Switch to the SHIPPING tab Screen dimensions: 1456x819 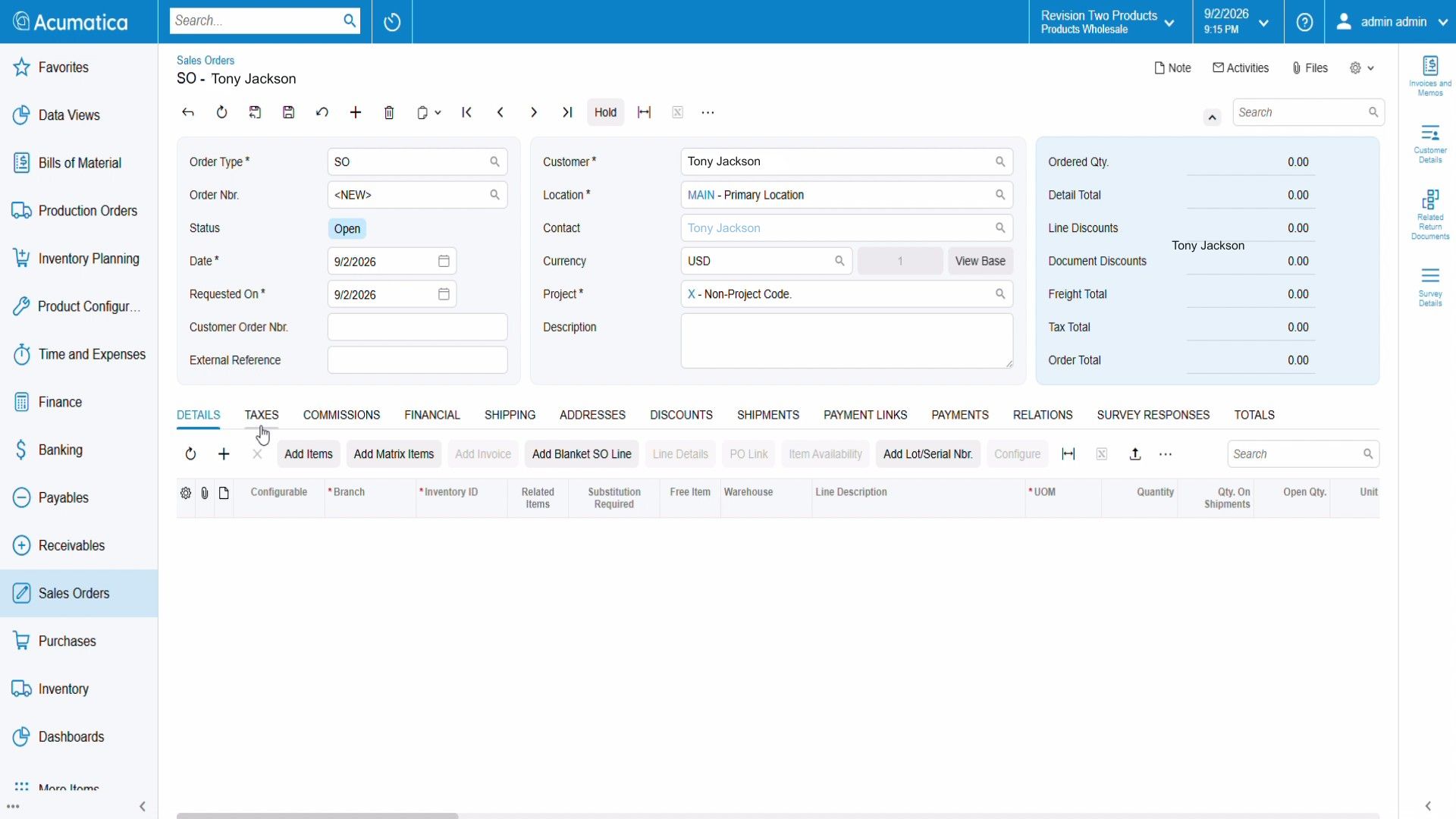(x=510, y=415)
